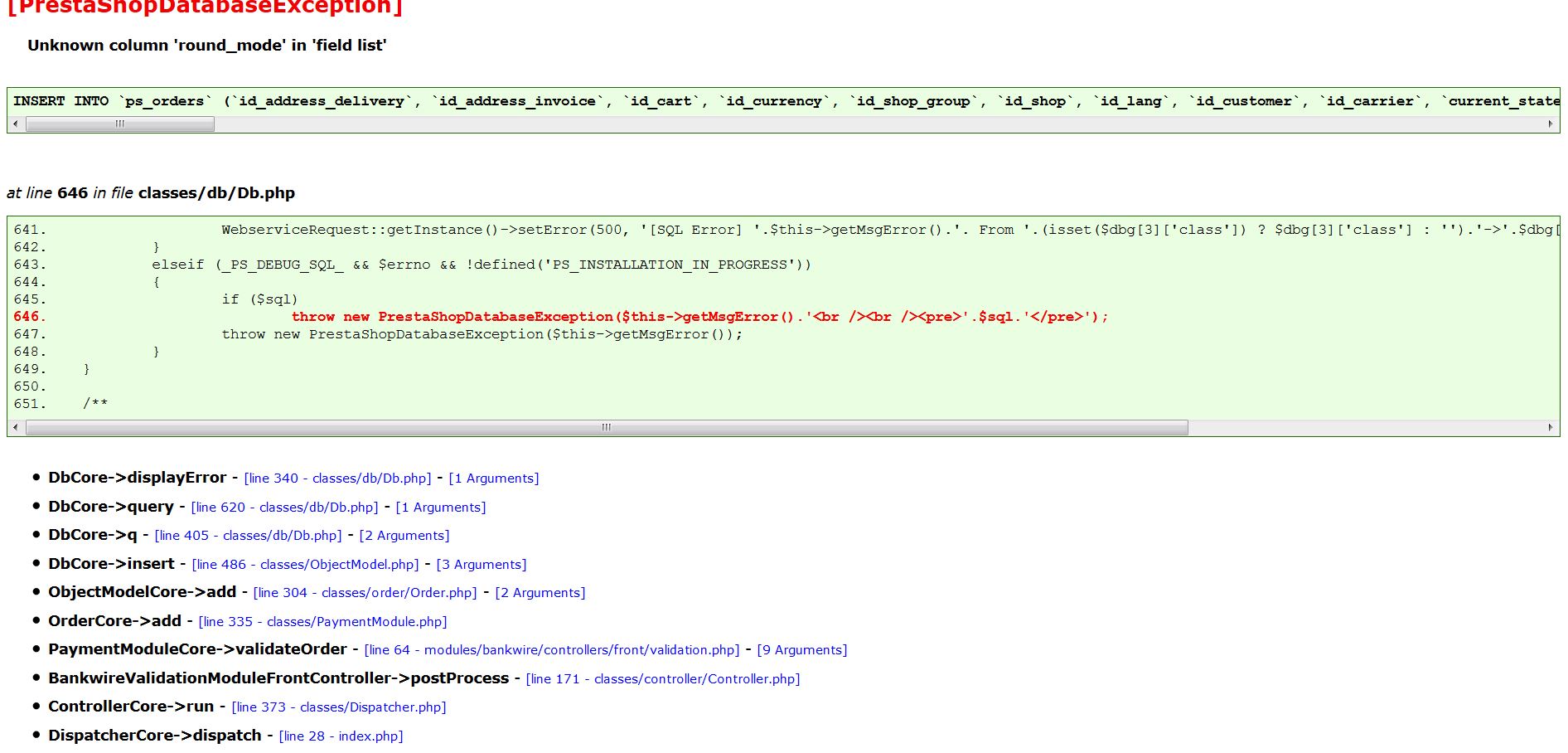Click the DbCore->displayError stack entry name
Image resolution: width=1568 pixels, height=753 pixels.
tap(138, 478)
